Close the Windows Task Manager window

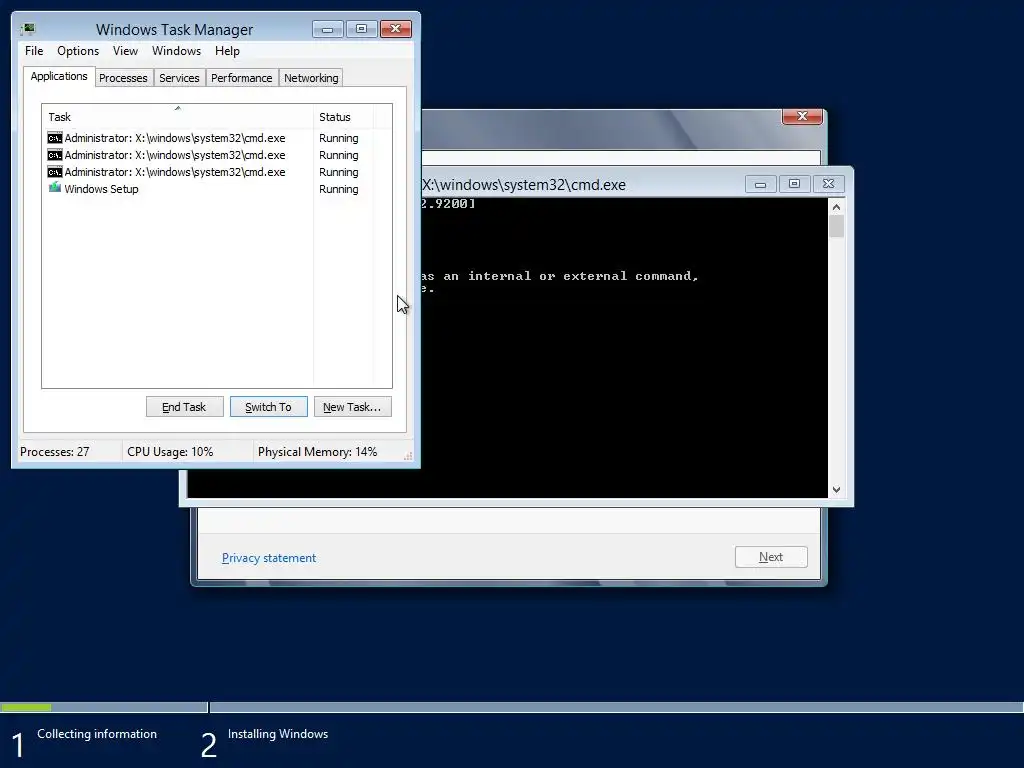(395, 29)
